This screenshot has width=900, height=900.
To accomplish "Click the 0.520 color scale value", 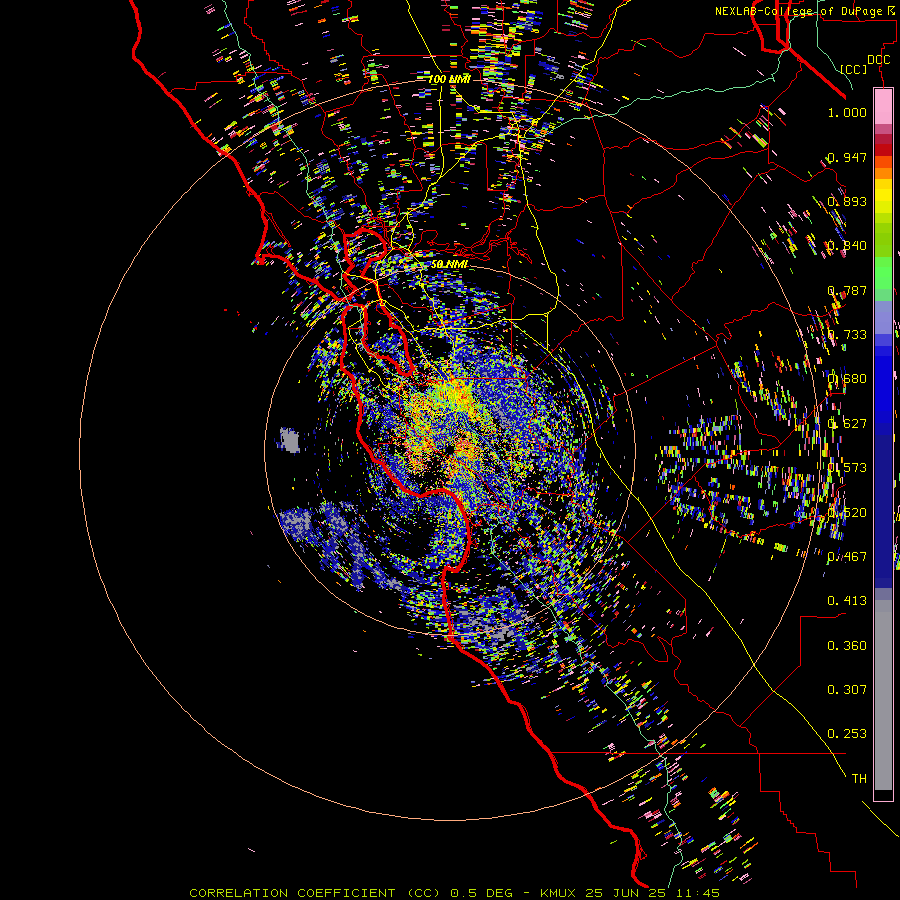I will [847, 512].
